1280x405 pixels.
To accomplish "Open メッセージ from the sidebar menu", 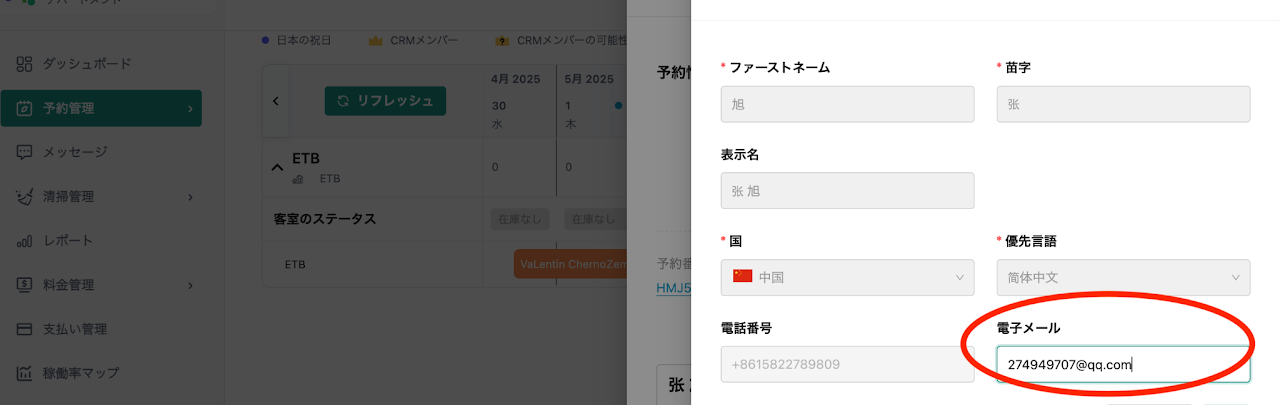I will [x=74, y=152].
